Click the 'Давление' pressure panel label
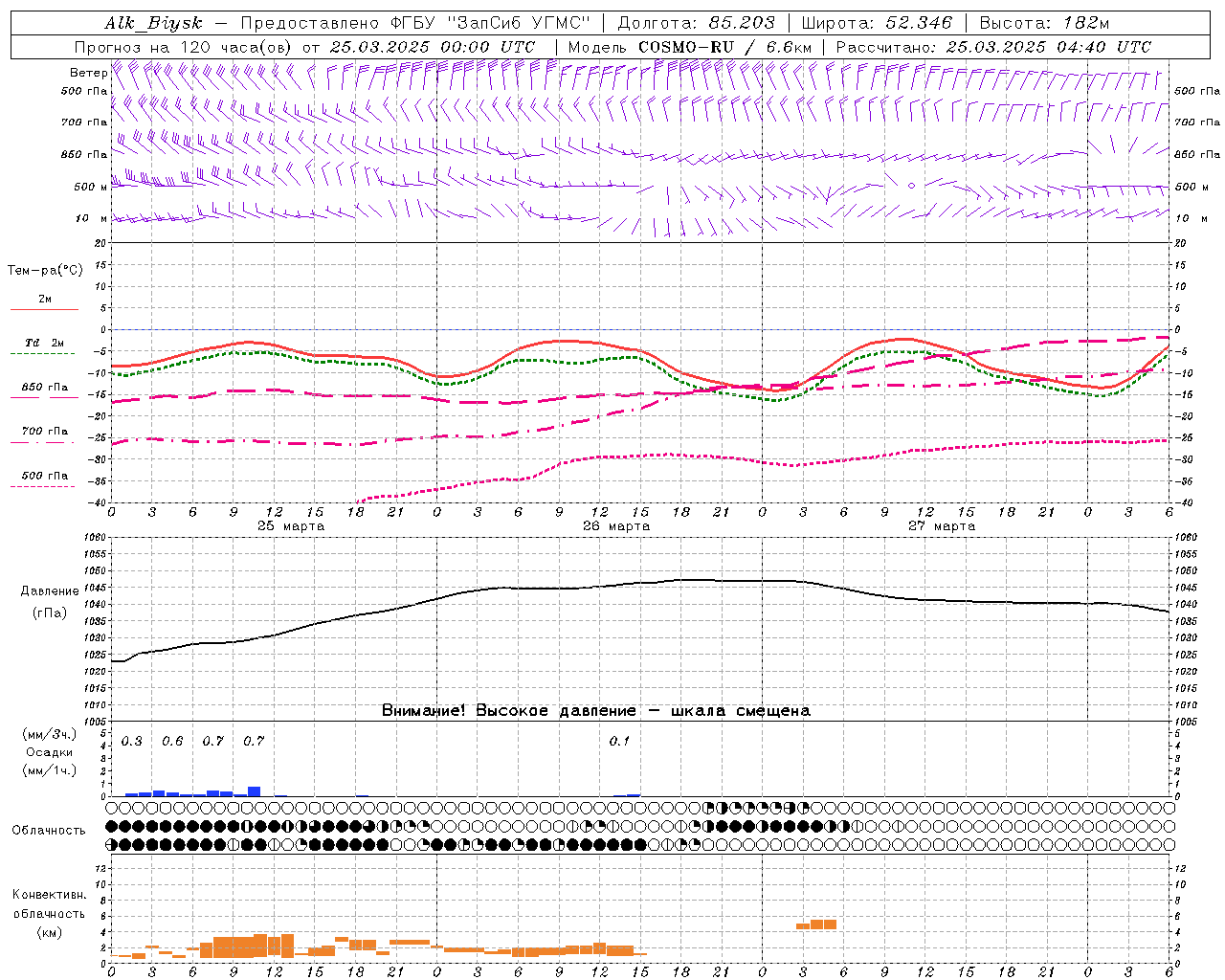 coord(50,591)
